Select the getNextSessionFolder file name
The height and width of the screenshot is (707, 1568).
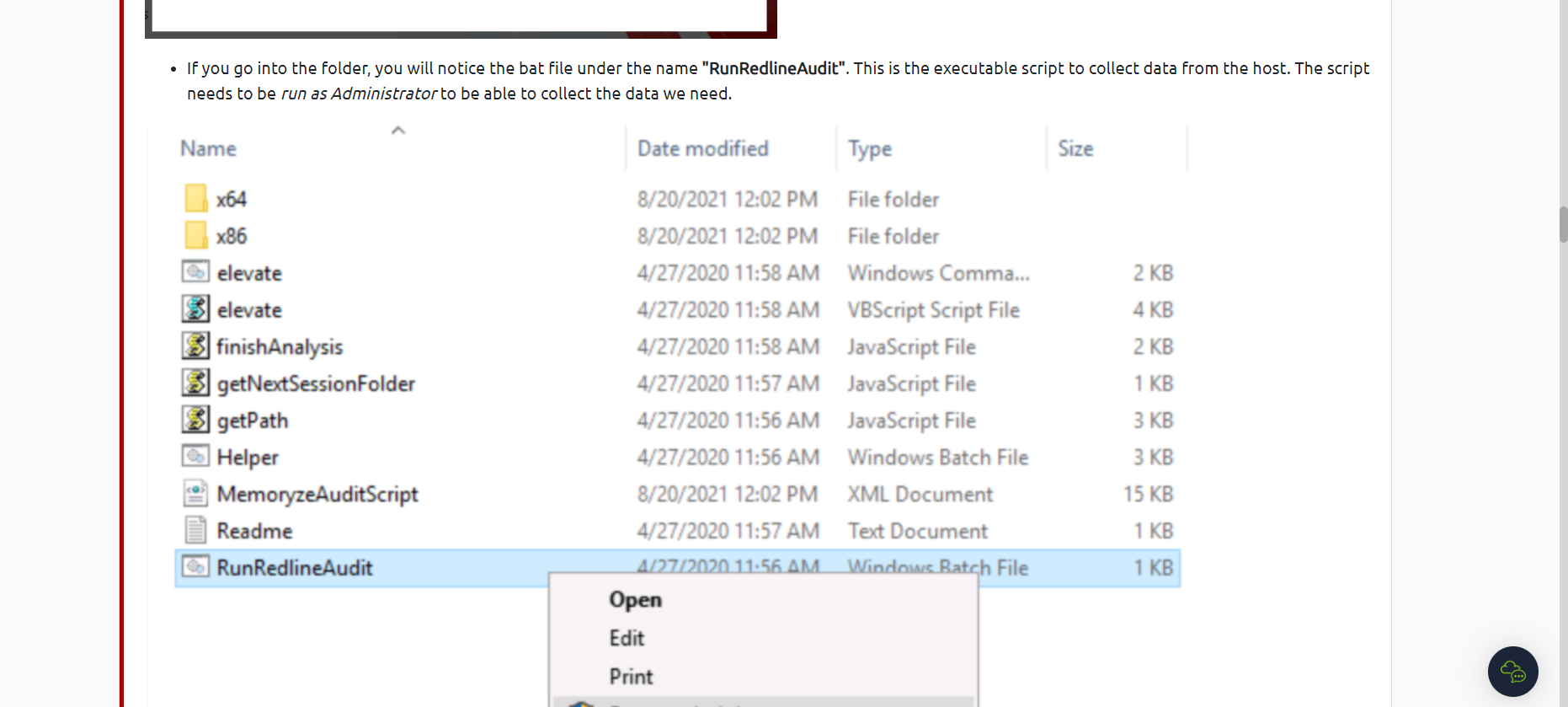coord(316,384)
